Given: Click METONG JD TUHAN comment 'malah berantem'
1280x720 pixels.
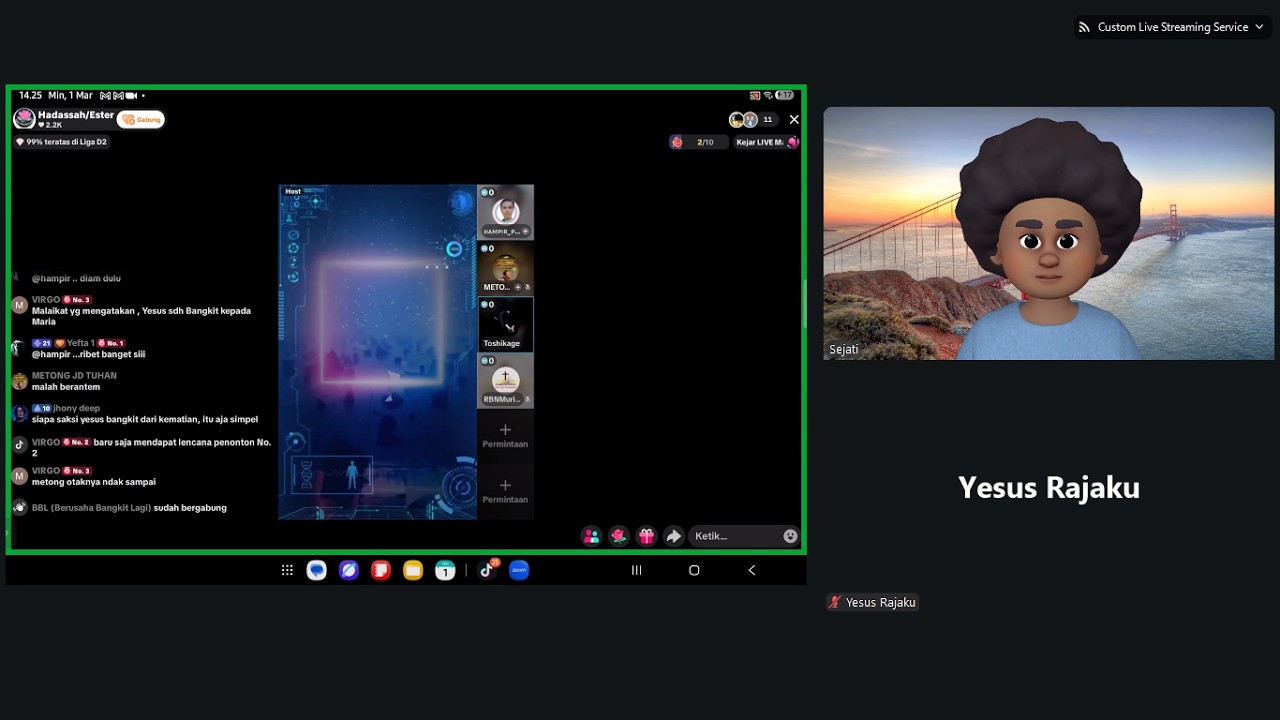Looking at the screenshot, I should coord(74,381).
